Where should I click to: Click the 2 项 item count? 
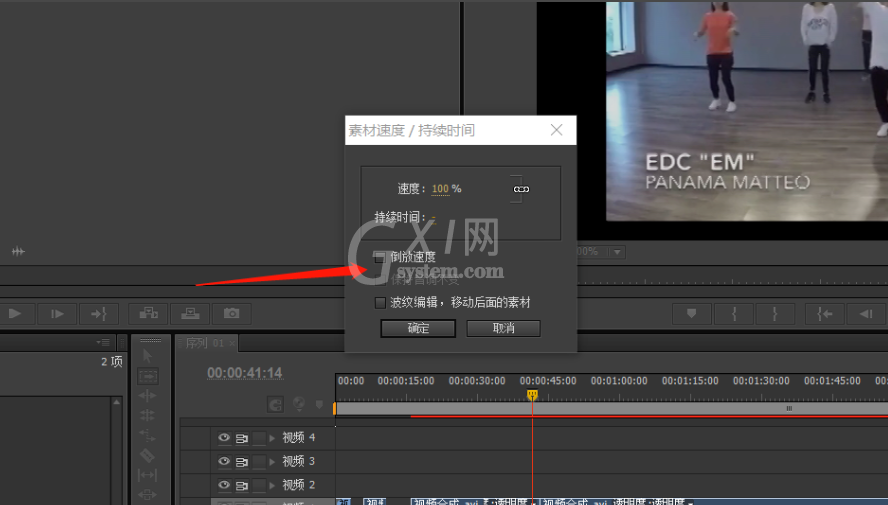pyautogui.click(x=112, y=362)
